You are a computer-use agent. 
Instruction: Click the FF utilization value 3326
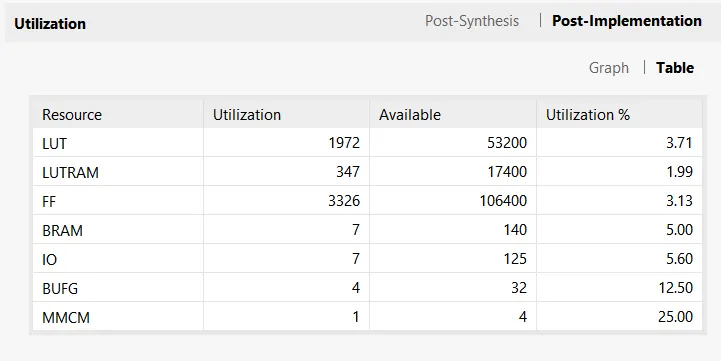point(344,201)
